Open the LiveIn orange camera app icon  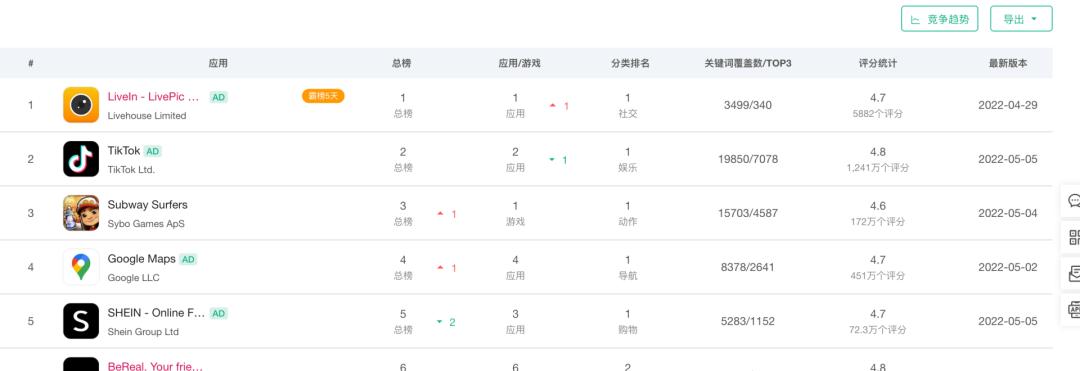pyautogui.click(x=81, y=105)
